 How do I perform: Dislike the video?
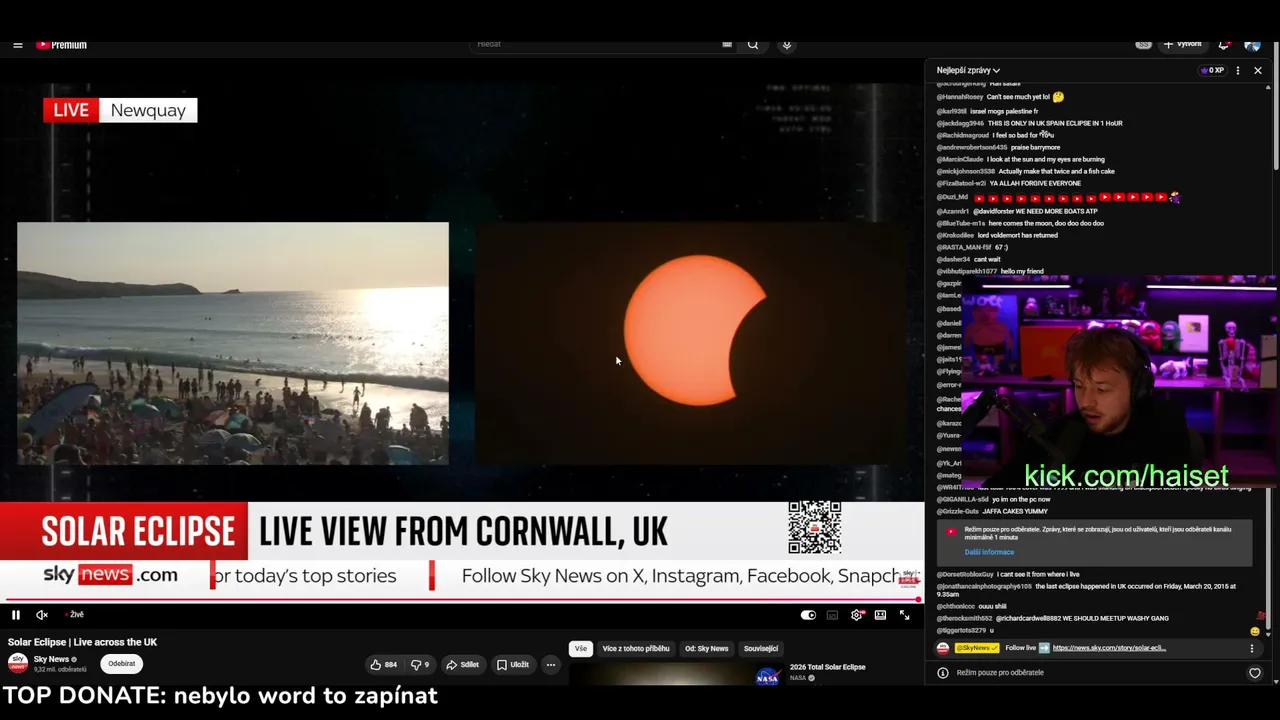pos(420,665)
